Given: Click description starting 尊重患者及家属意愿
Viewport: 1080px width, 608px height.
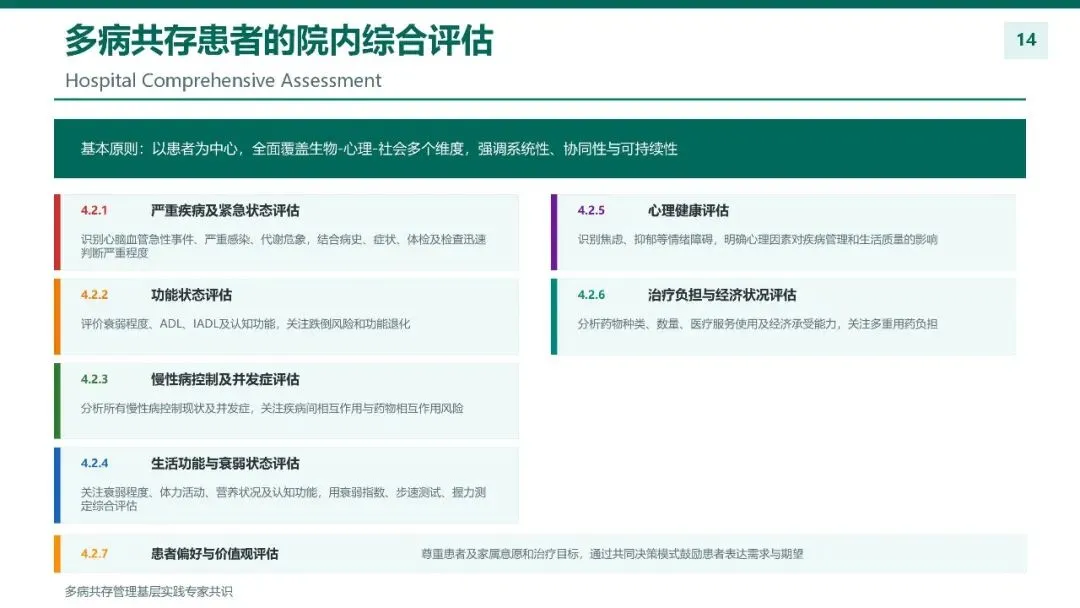Looking at the screenshot, I should click(x=612, y=554).
